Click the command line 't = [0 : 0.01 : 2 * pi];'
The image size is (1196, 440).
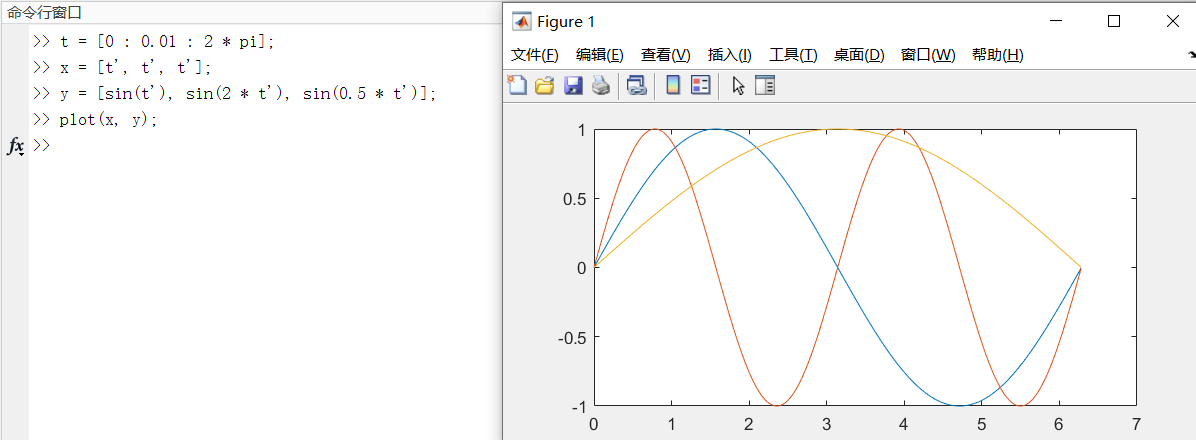tap(166, 42)
